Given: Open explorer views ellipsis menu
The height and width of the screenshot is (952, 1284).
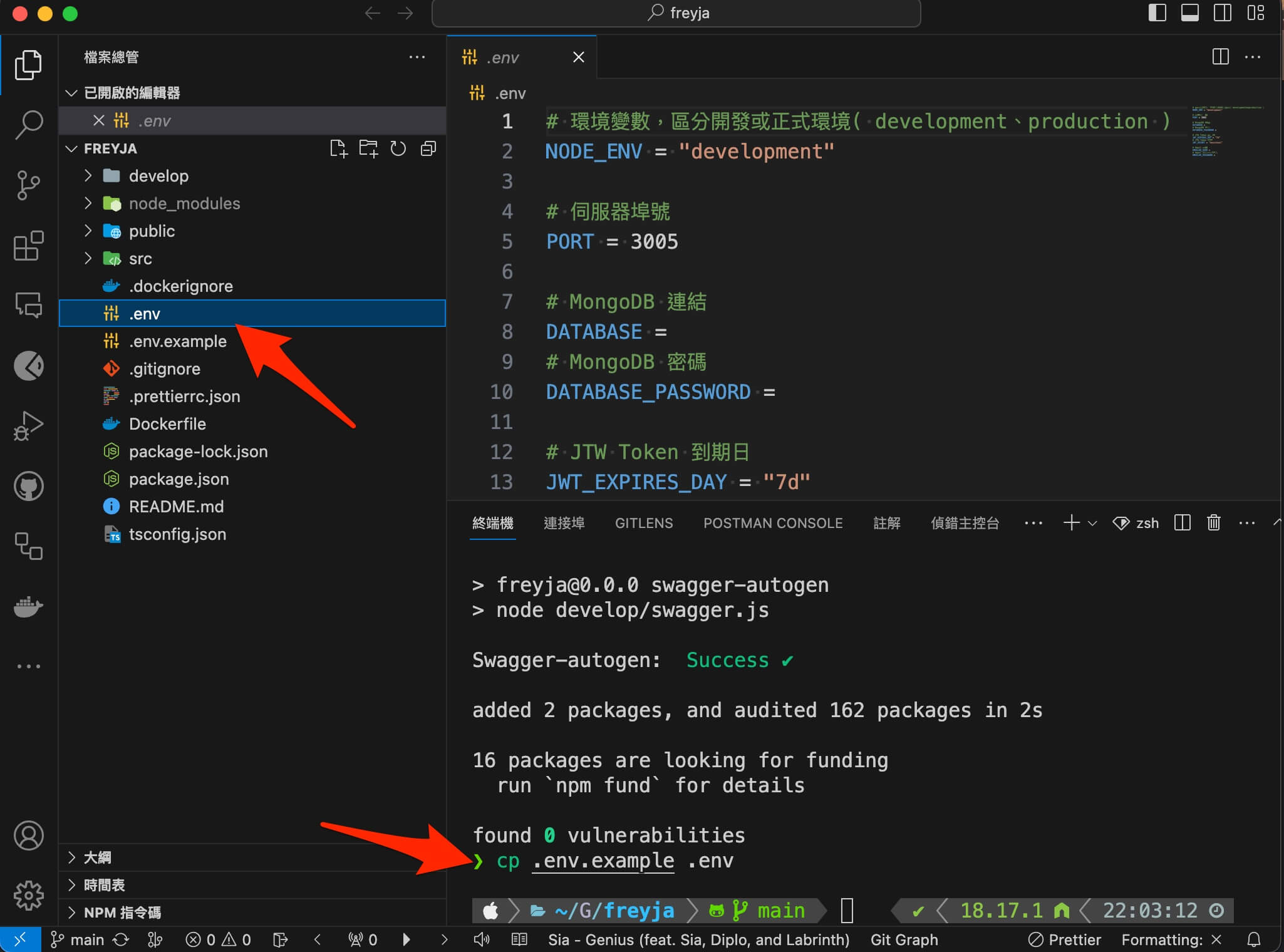Looking at the screenshot, I should (417, 57).
